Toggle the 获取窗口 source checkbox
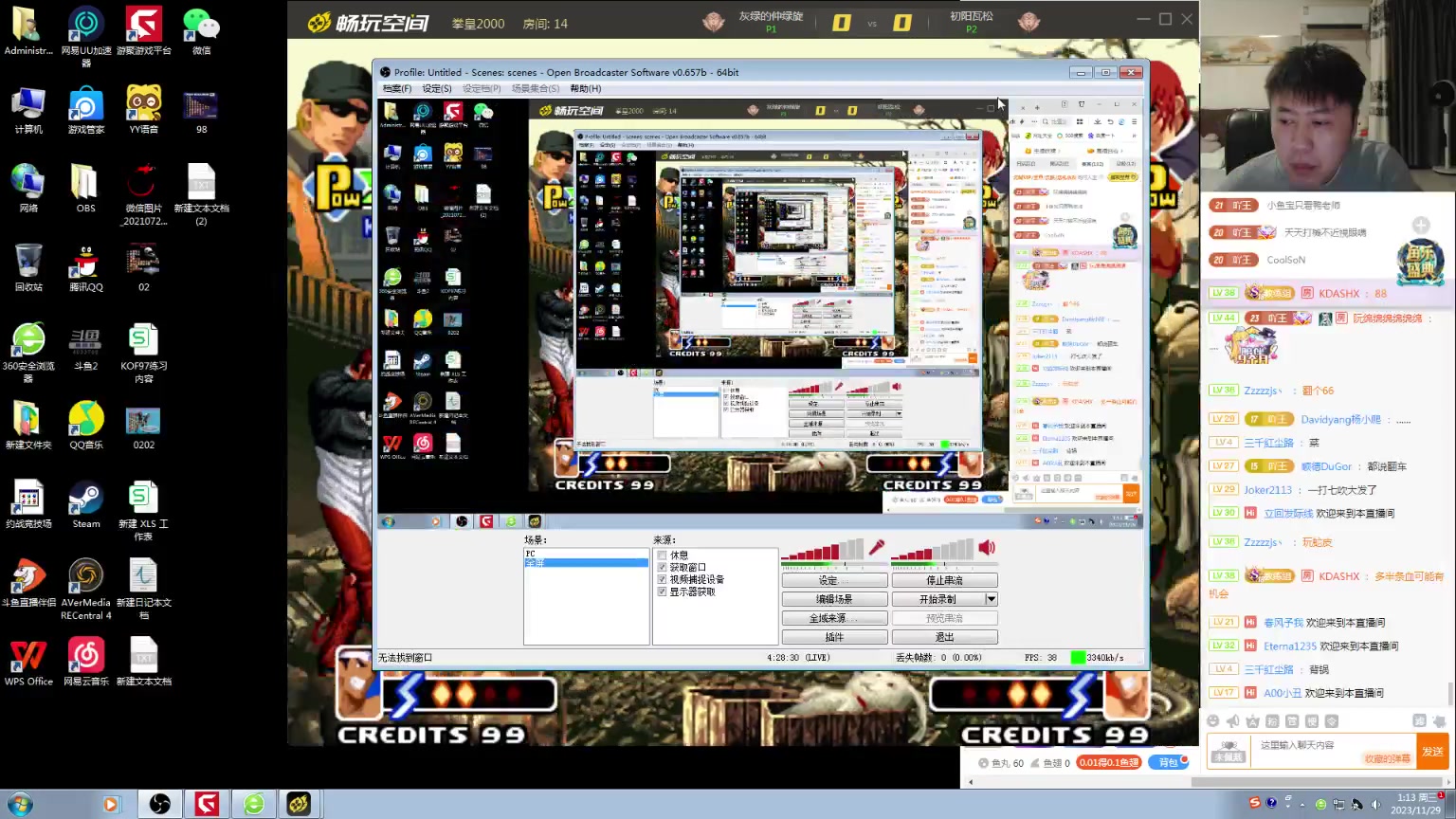The height and width of the screenshot is (819, 1456). coord(662,568)
